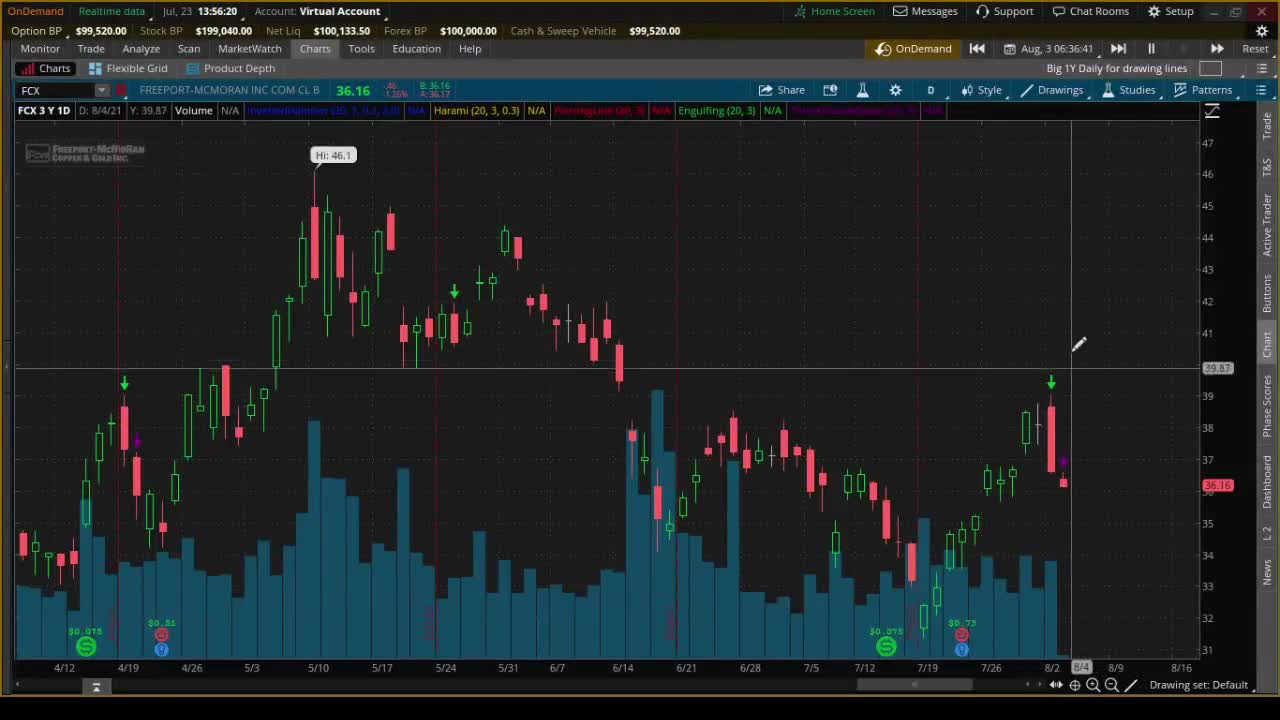Zoom in with the magnifier plus icon
Screen dimensions: 1280x720
[x=1093, y=685]
